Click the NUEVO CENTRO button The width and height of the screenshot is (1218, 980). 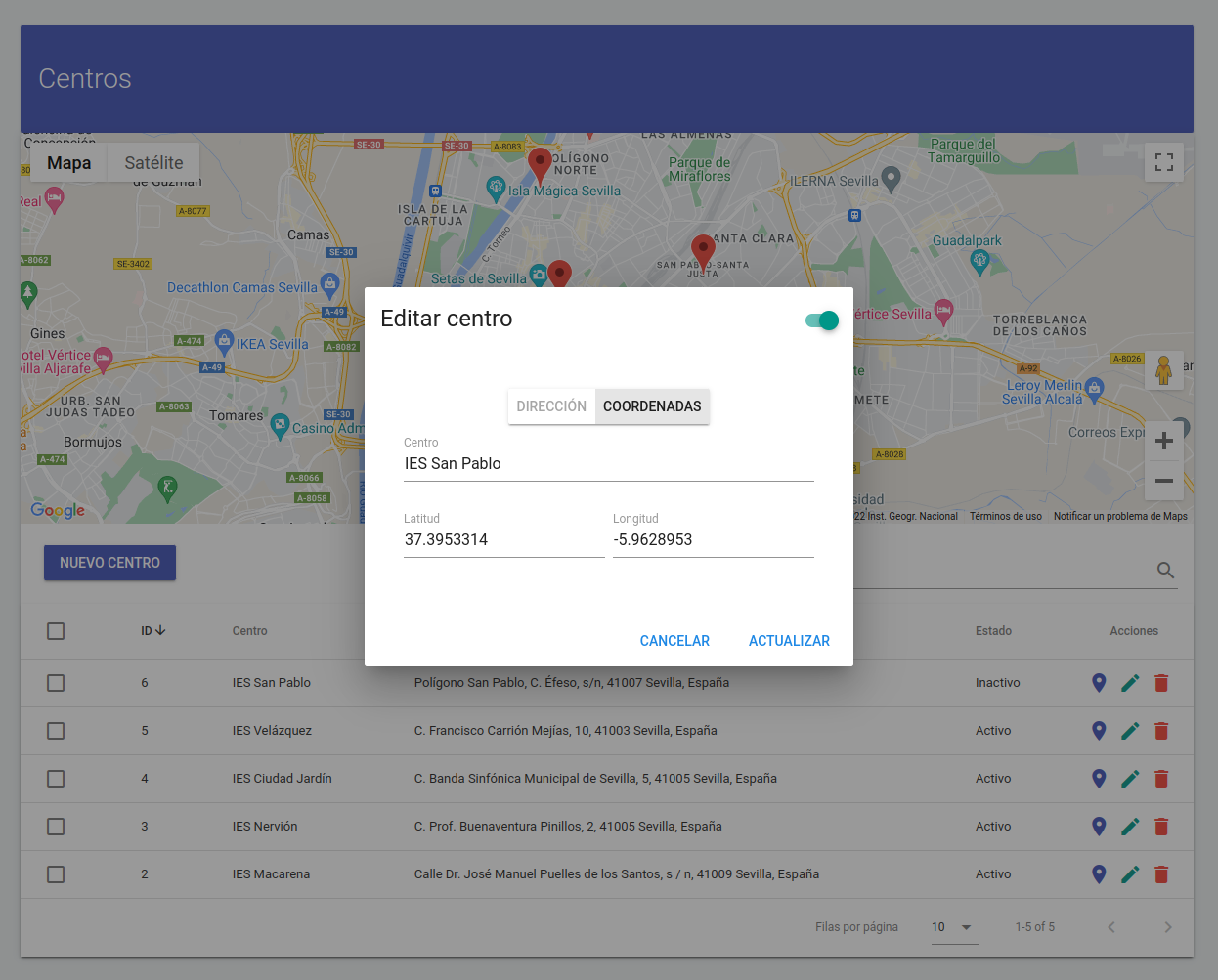pos(109,563)
